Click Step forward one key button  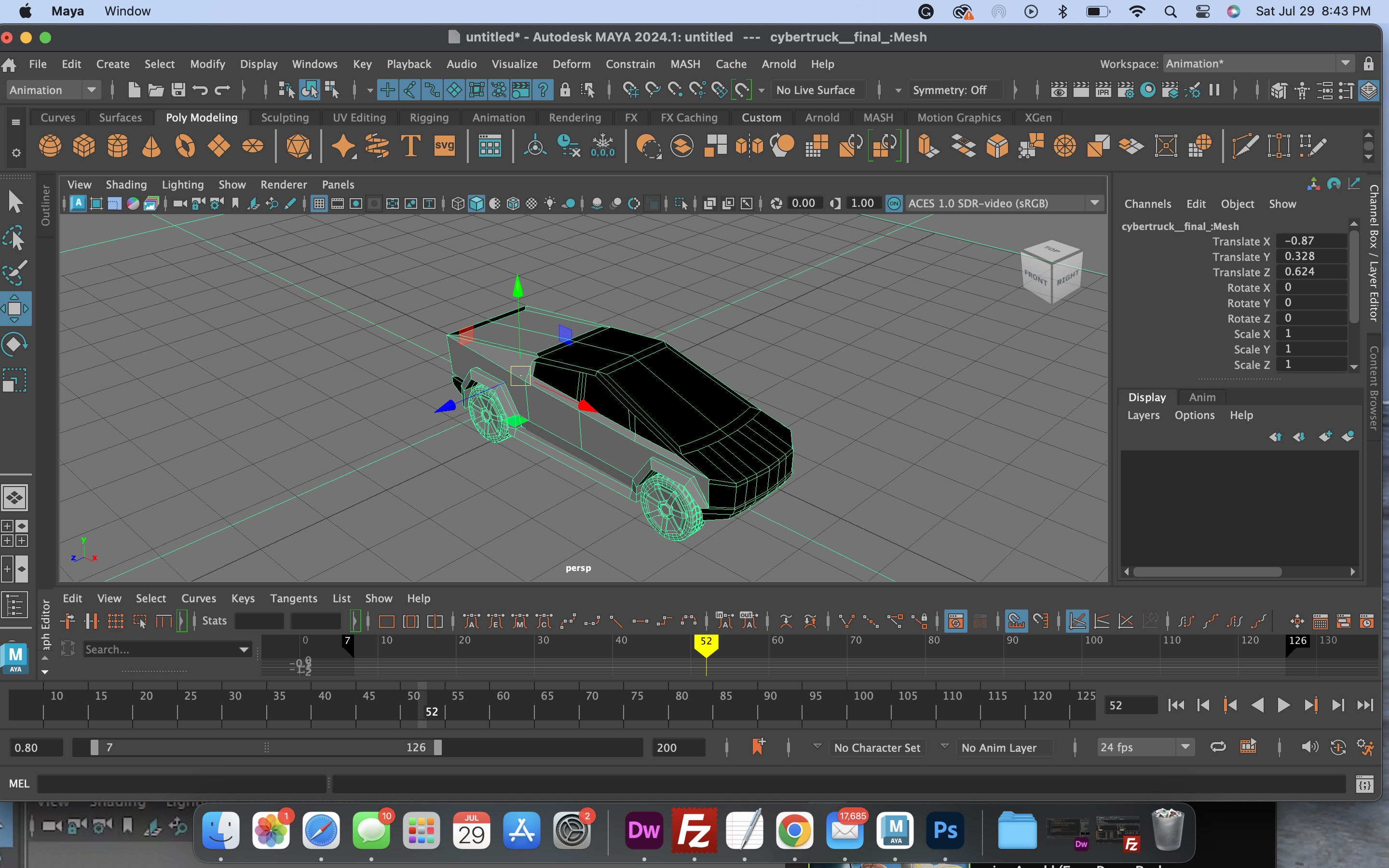pos(1310,705)
